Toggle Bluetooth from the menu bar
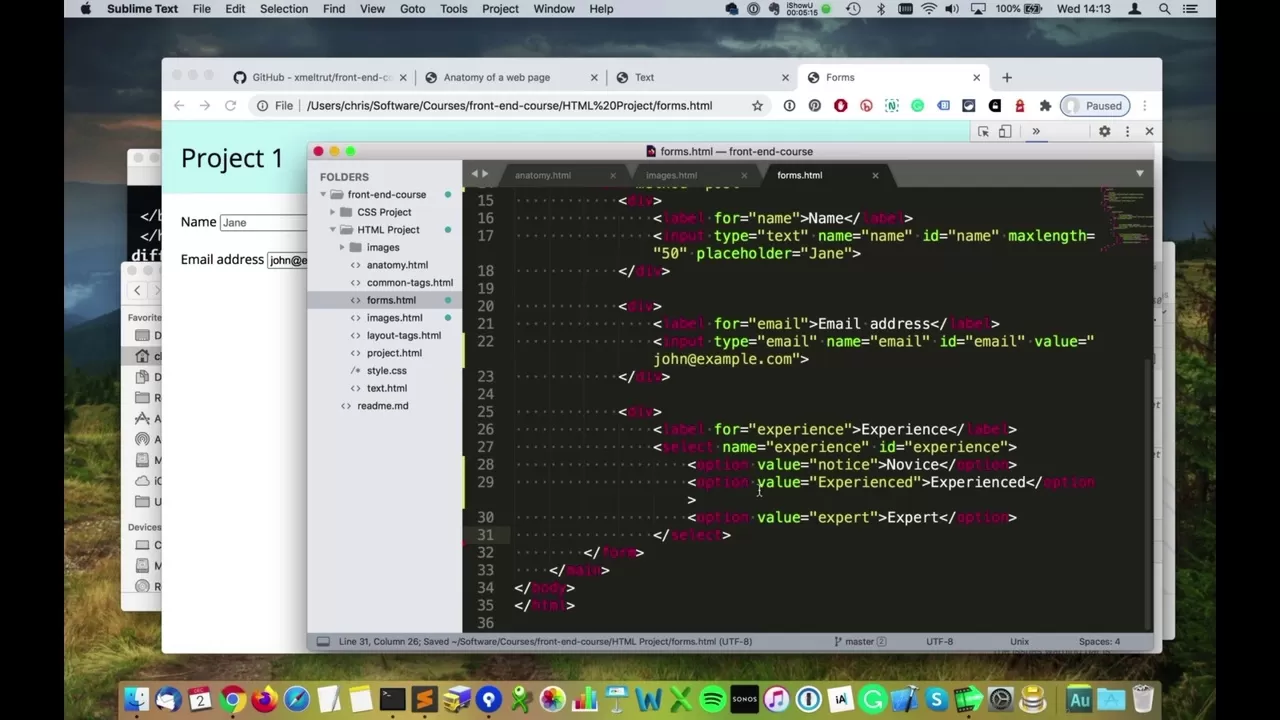 pos(880,9)
